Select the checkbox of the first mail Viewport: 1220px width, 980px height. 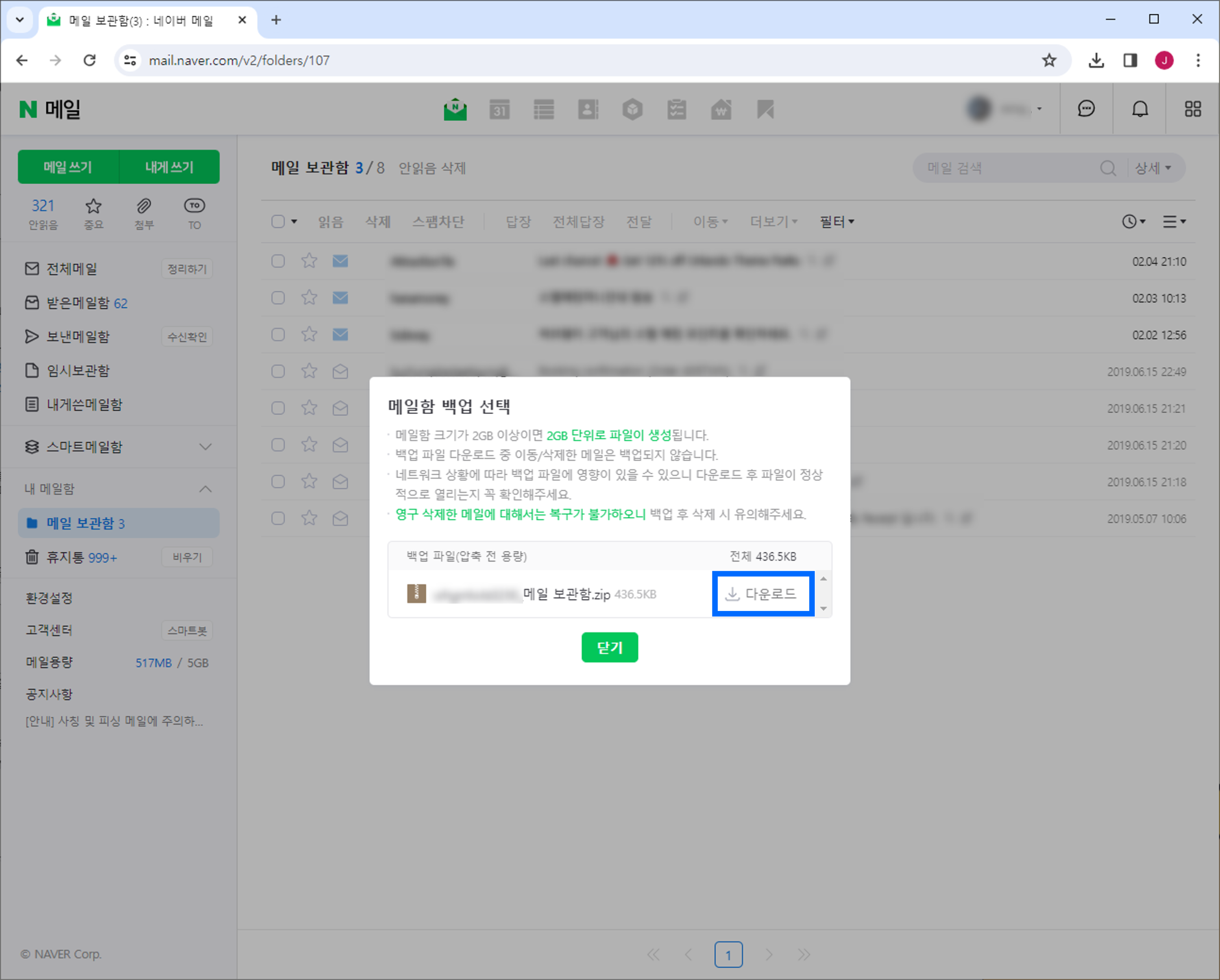tap(278, 261)
